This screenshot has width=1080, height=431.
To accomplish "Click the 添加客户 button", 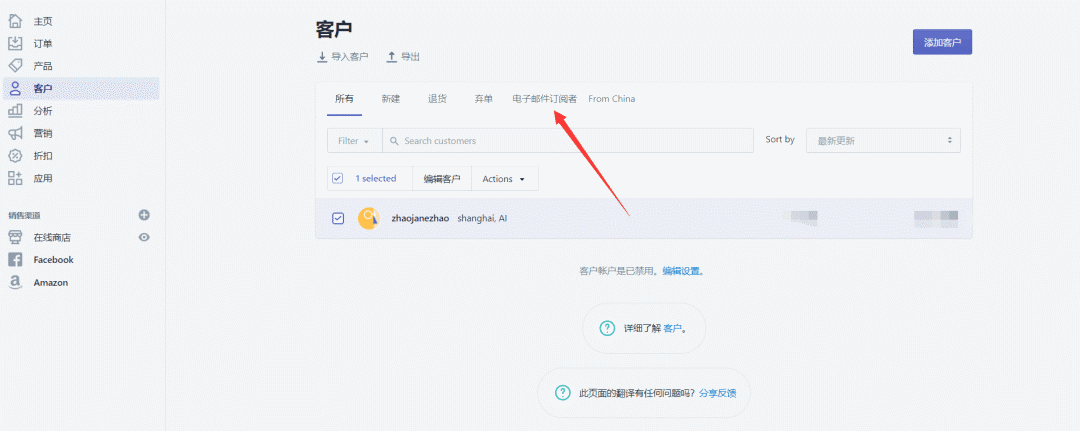I will pos(942,42).
